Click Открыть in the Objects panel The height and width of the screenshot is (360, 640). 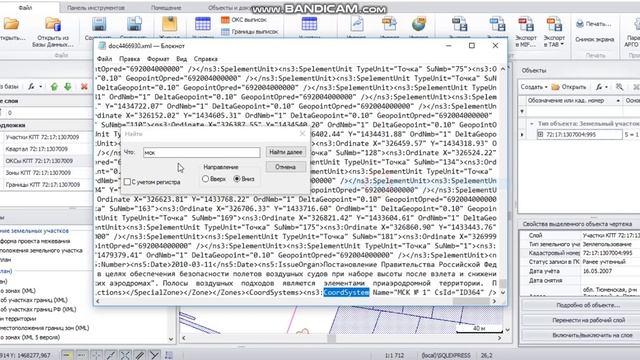tap(569, 87)
